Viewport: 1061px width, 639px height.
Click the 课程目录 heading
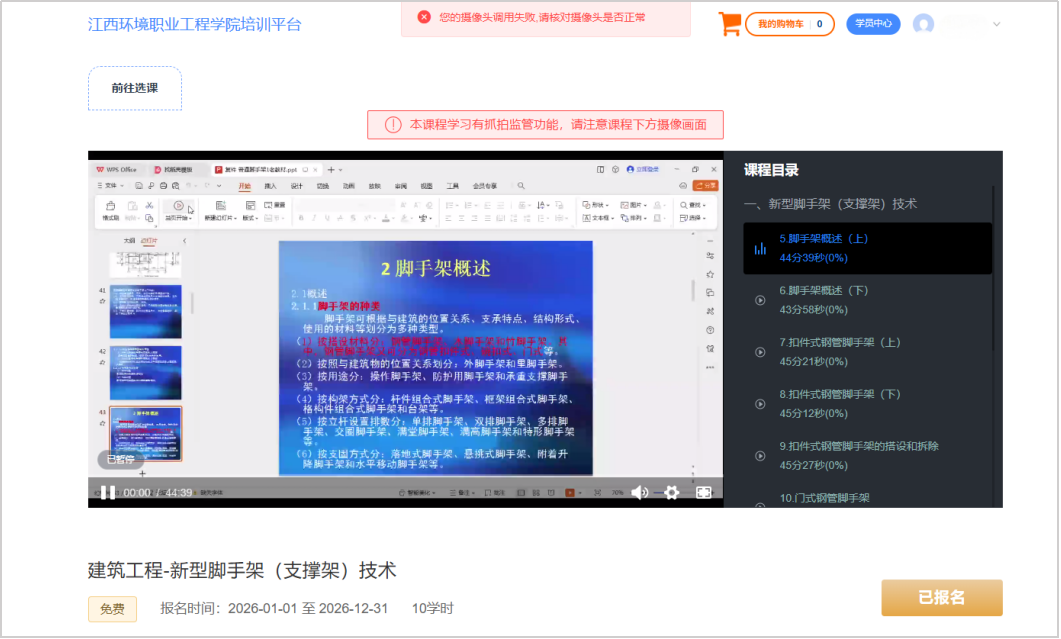(771, 170)
